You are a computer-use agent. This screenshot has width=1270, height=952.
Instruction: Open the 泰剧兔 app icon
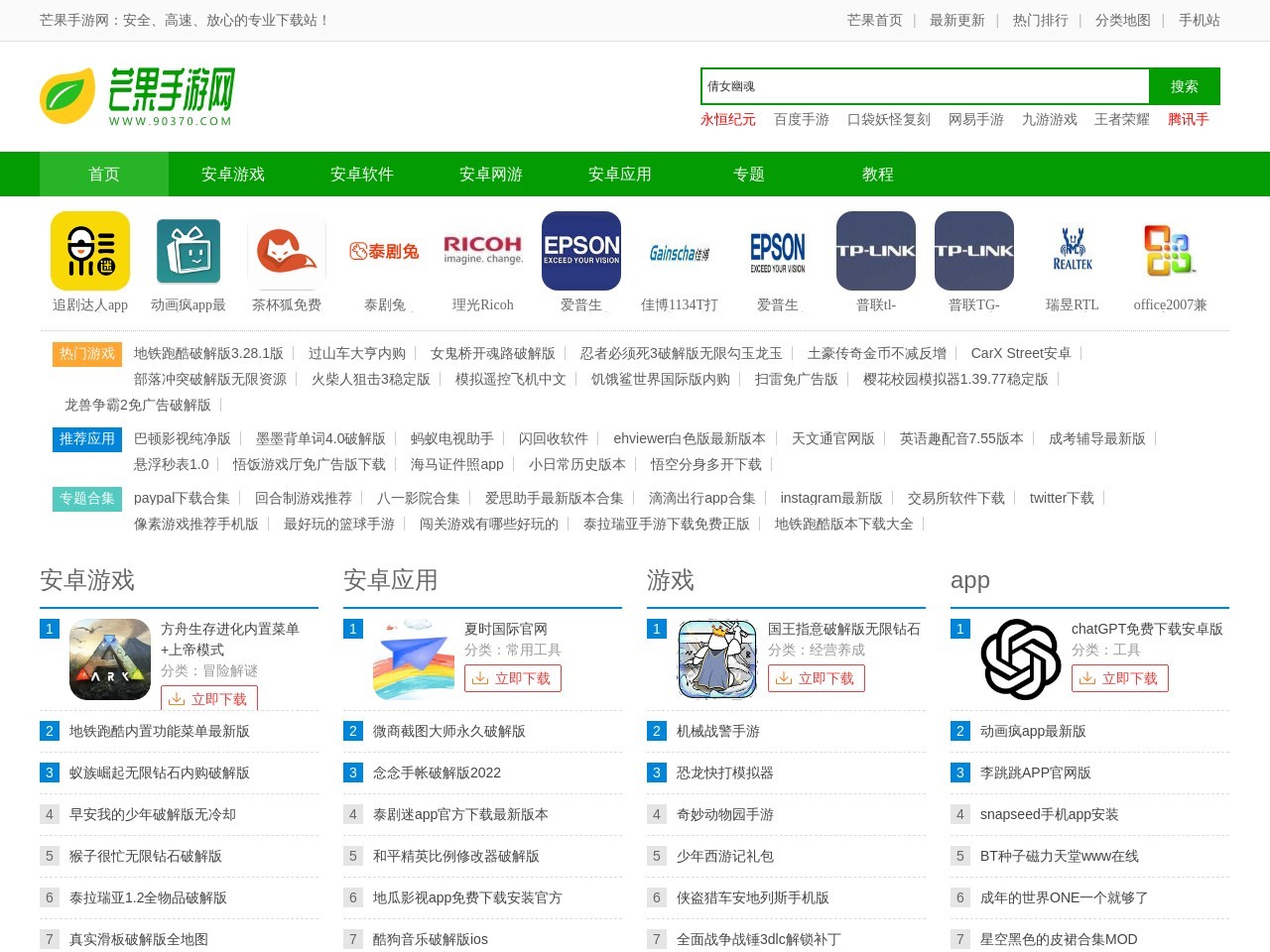point(384,251)
